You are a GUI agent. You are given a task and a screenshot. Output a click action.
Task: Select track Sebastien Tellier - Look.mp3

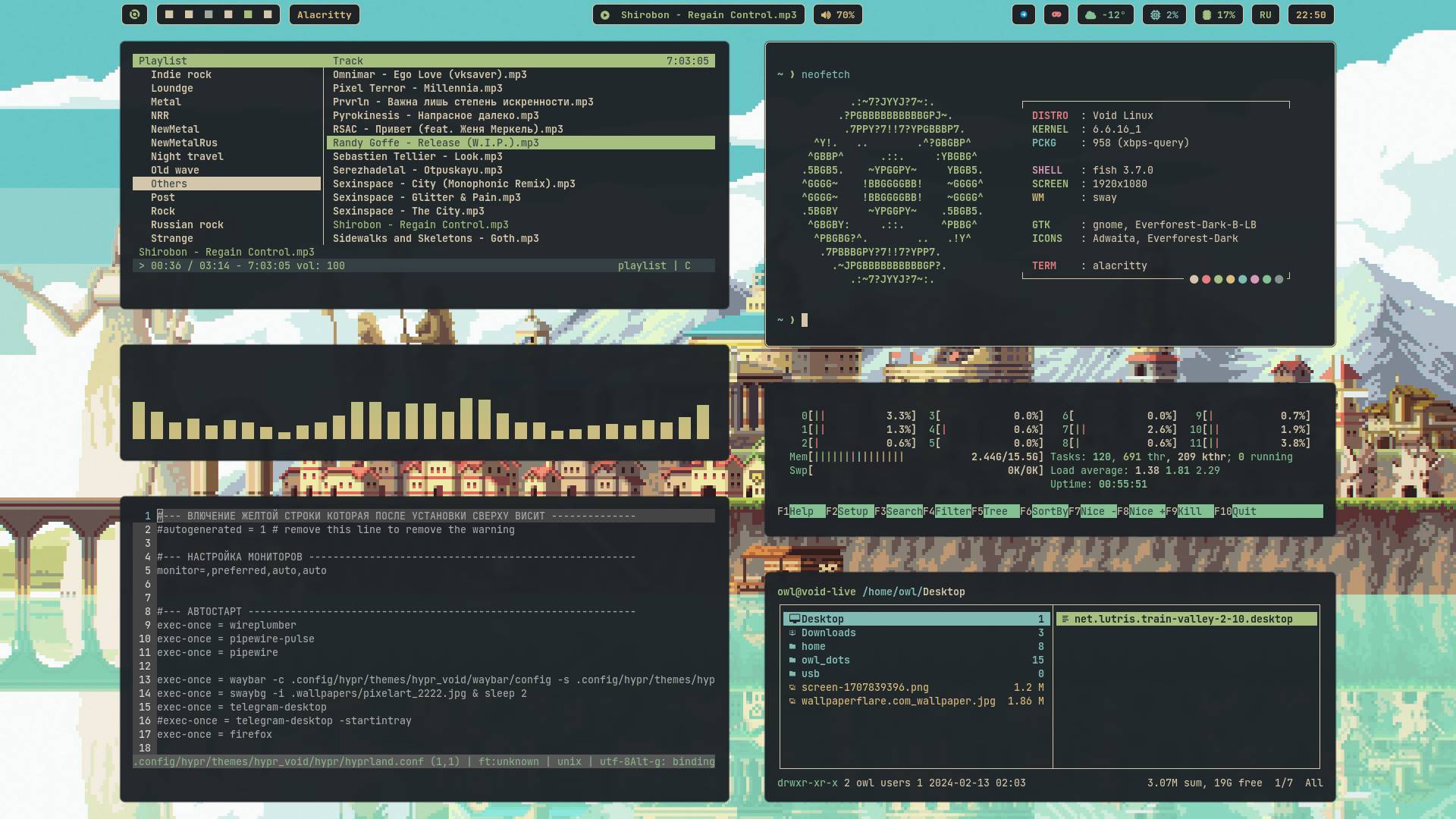click(417, 156)
